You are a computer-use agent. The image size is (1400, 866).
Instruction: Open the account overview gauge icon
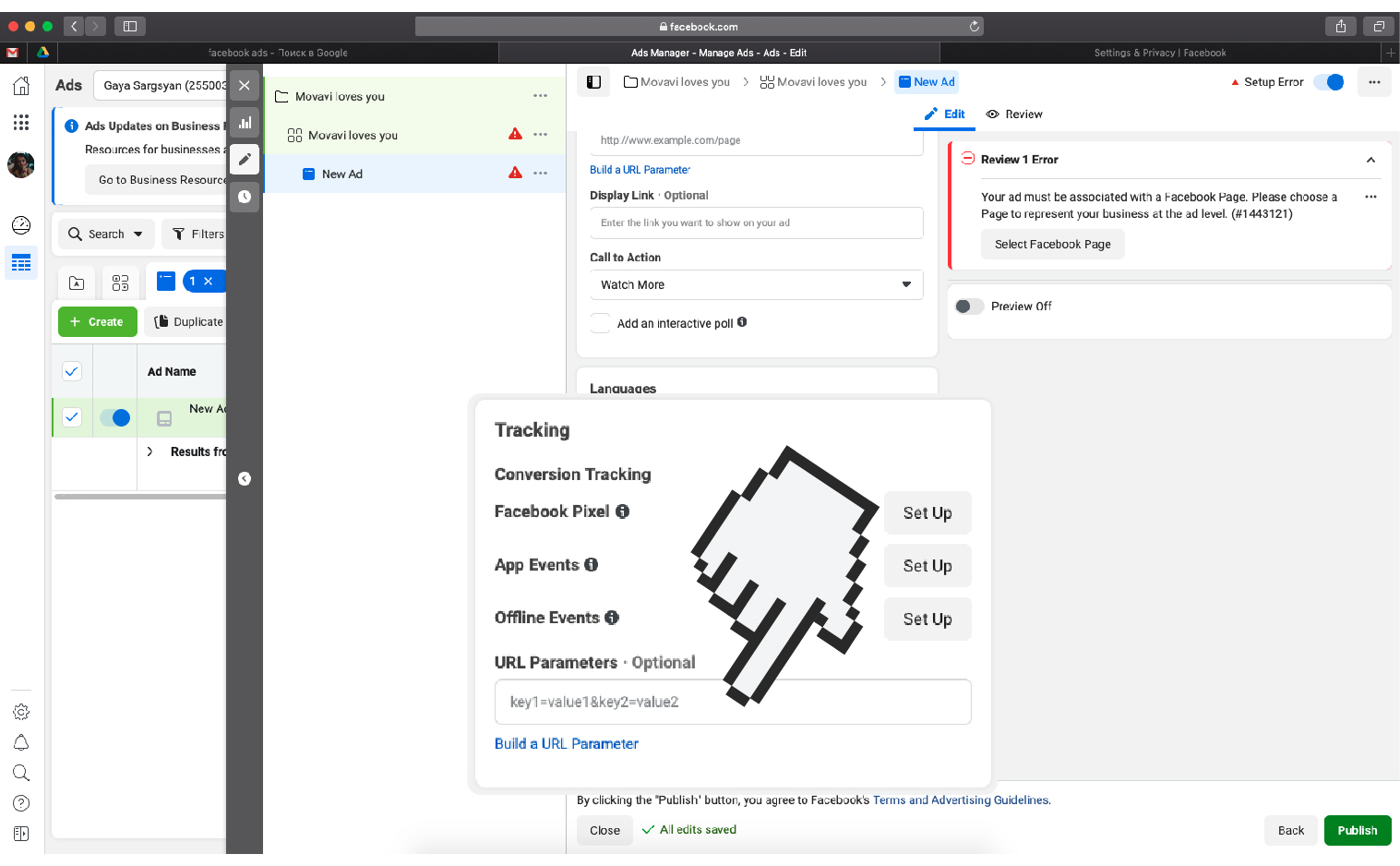point(21,225)
